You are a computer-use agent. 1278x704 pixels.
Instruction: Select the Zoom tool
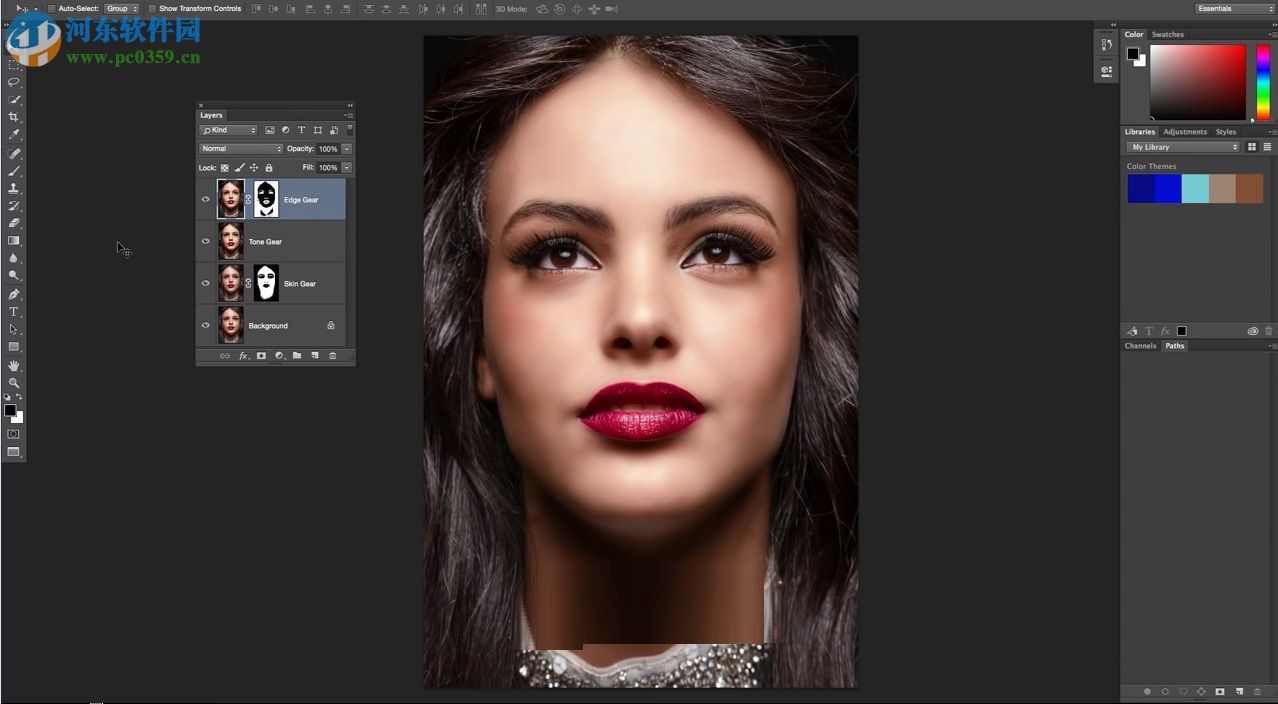(x=14, y=383)
